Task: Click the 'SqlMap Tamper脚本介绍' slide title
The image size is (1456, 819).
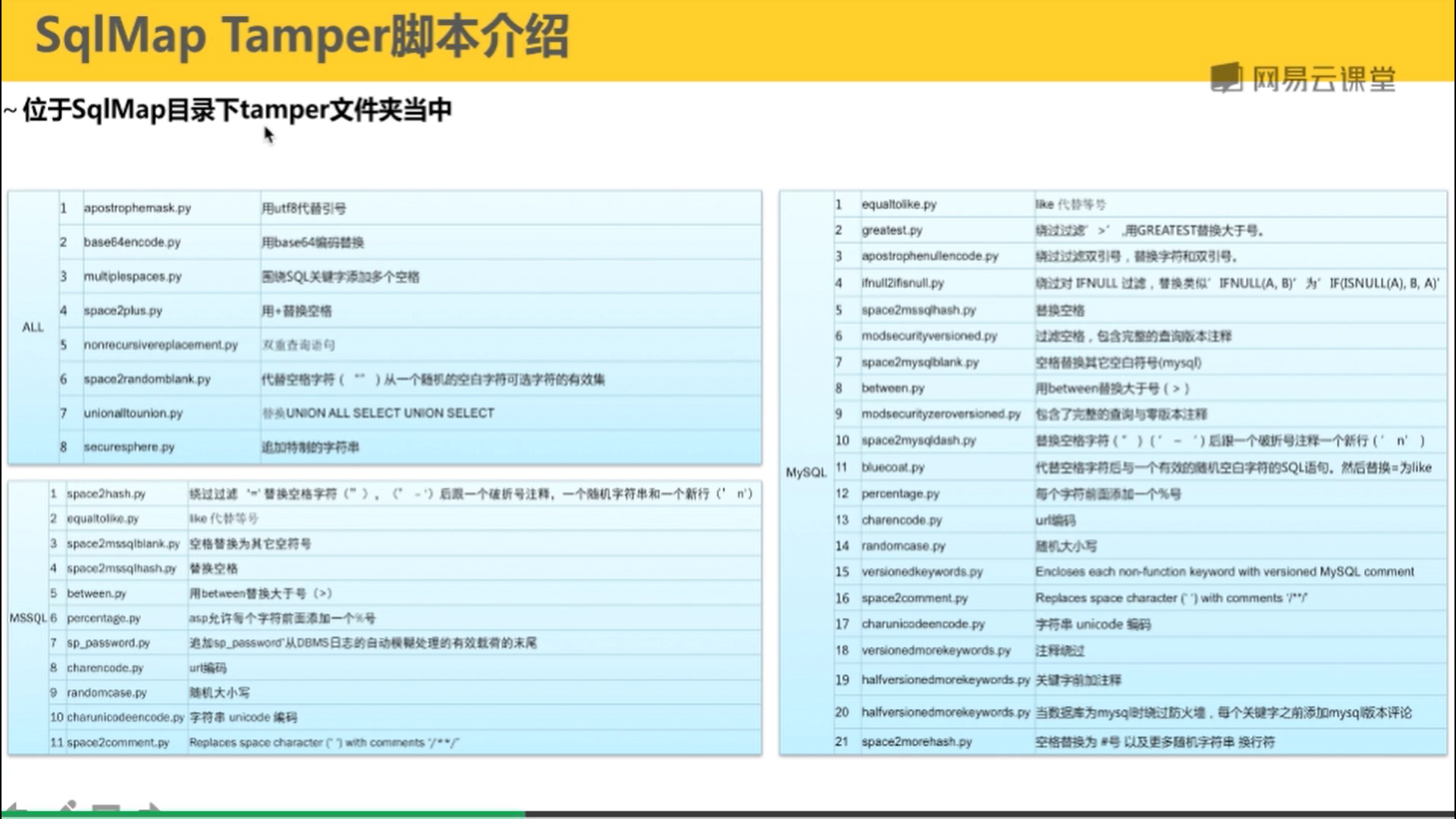Action: tap(302, 36)
